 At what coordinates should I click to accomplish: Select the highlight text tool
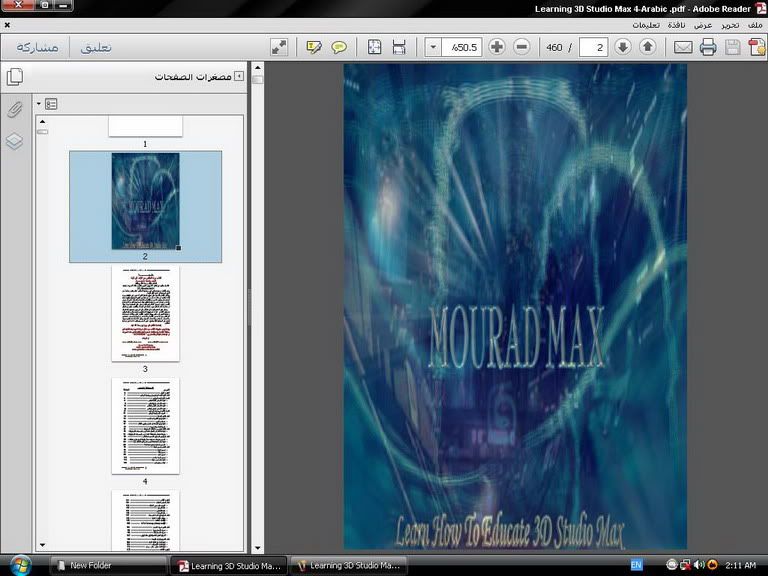click(313, 47)
